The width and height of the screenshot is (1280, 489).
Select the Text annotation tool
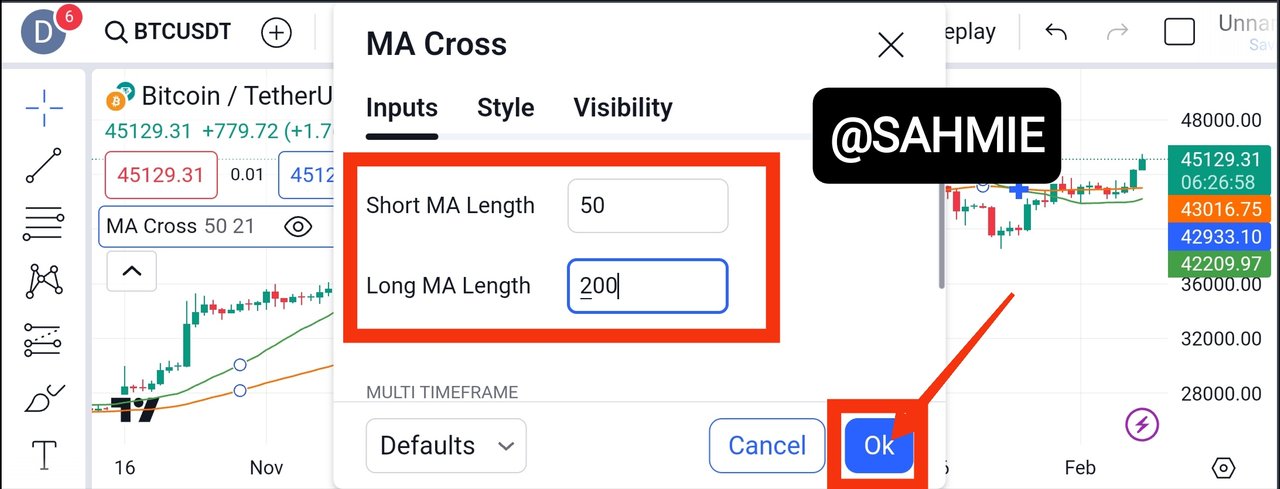pos(44,456)
